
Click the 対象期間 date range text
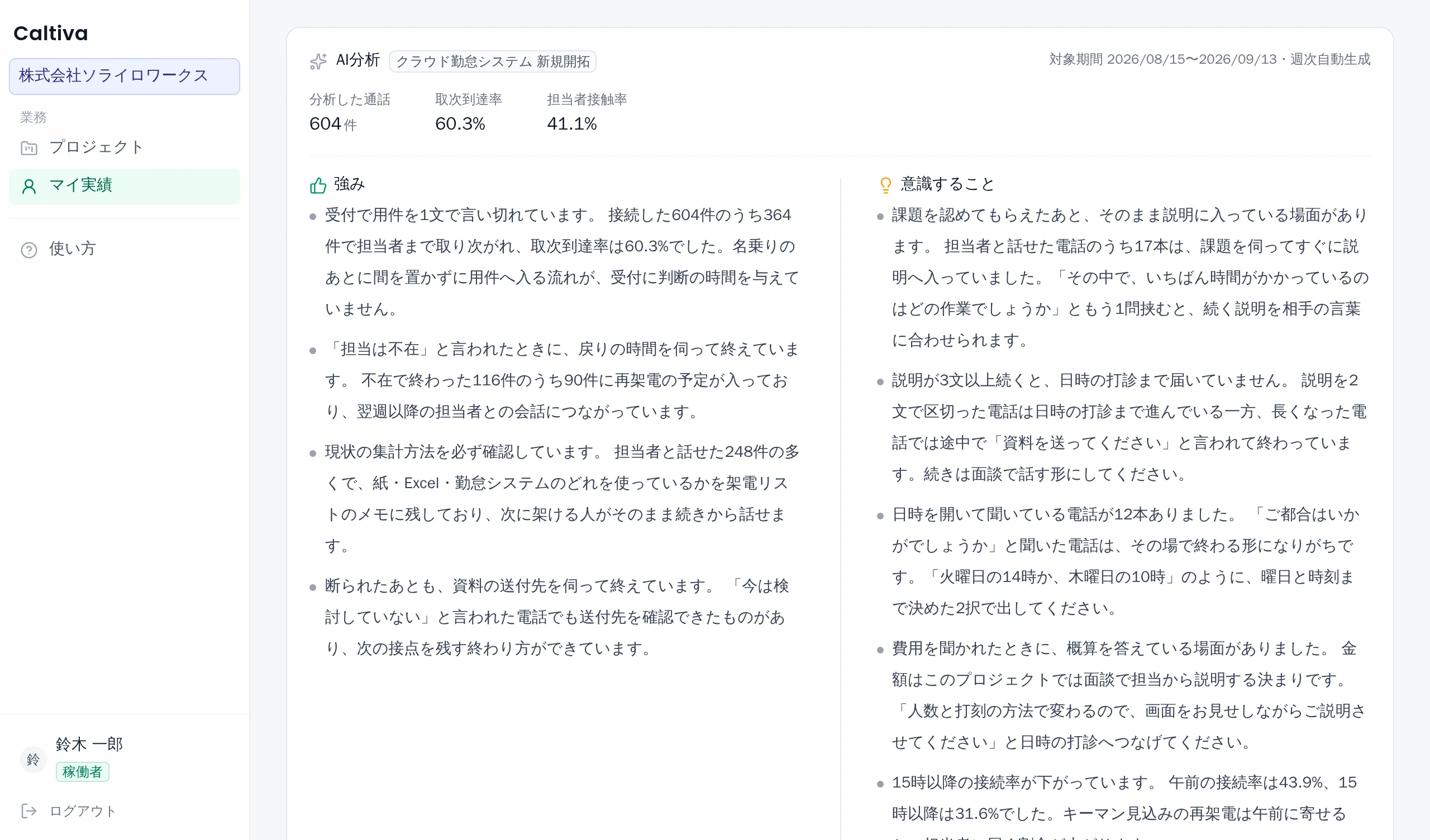tap(1210, 60)
